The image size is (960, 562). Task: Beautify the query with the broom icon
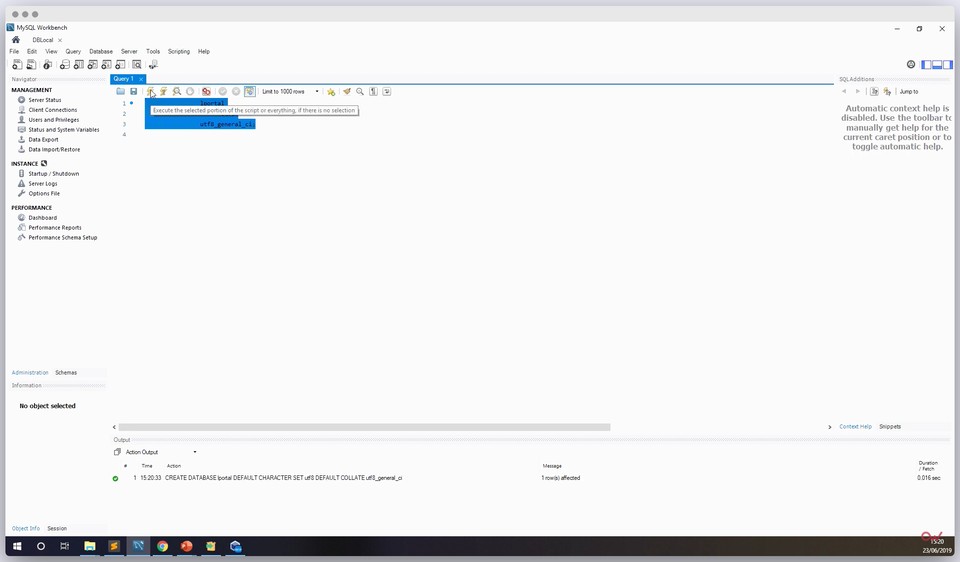(x=347, y=91)
